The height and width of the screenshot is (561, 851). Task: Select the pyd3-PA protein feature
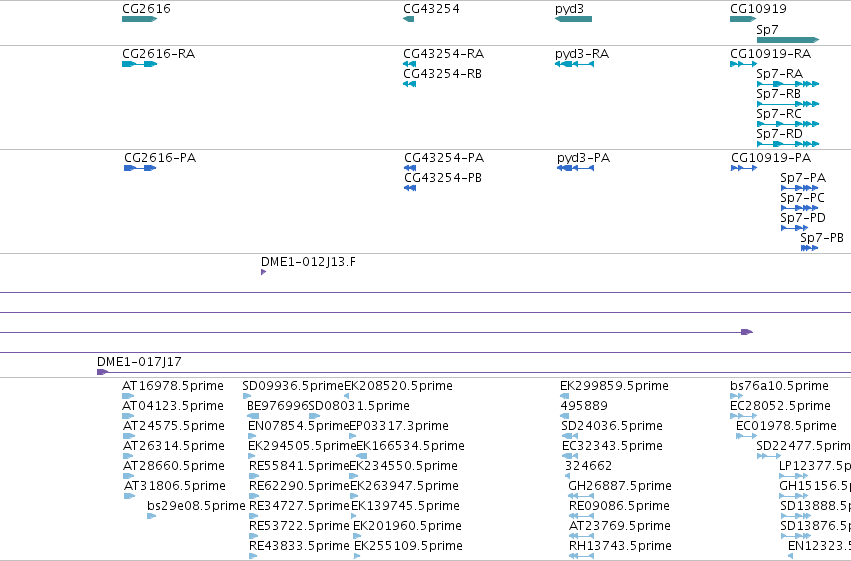pyautogui.click(x=575, y=168)
